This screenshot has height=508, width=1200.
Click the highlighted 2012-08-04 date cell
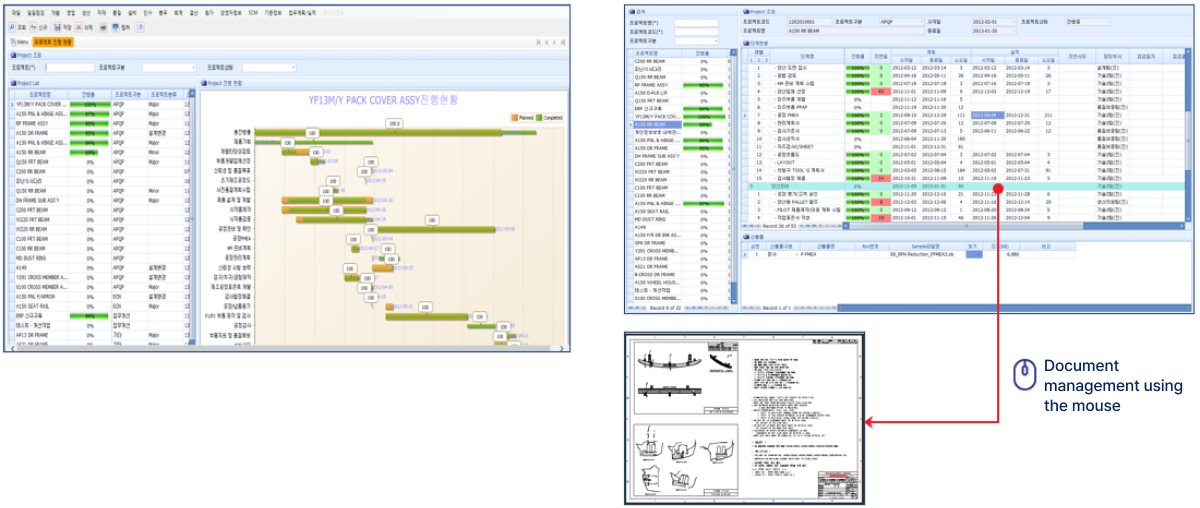[x=990, y=115]
